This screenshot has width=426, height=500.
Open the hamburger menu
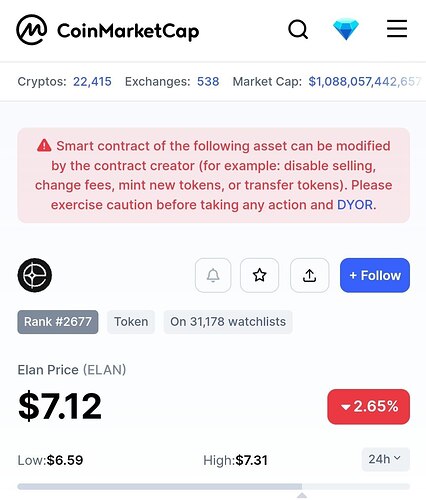click(x=397, y=29)
